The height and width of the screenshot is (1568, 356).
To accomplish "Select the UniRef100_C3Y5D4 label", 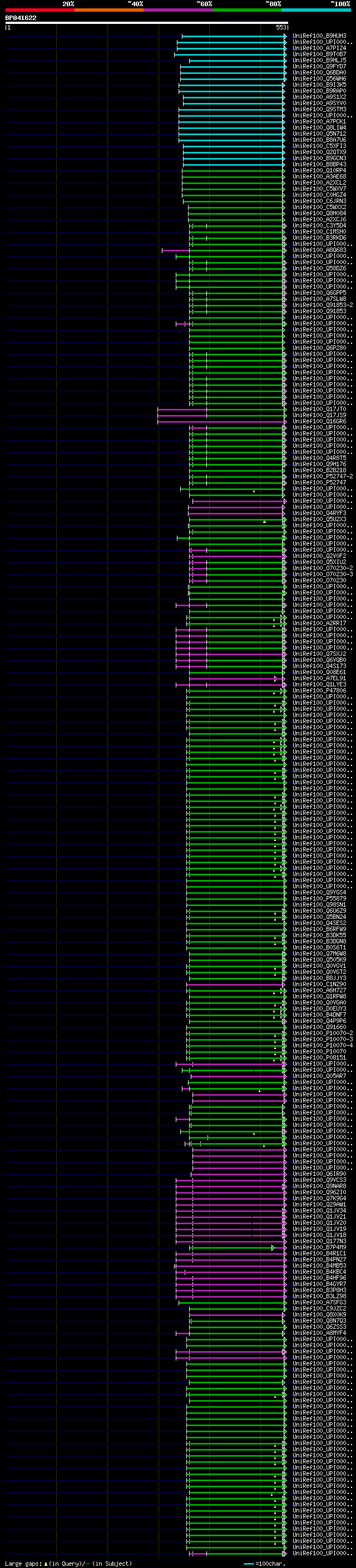I will coord(319,226).
